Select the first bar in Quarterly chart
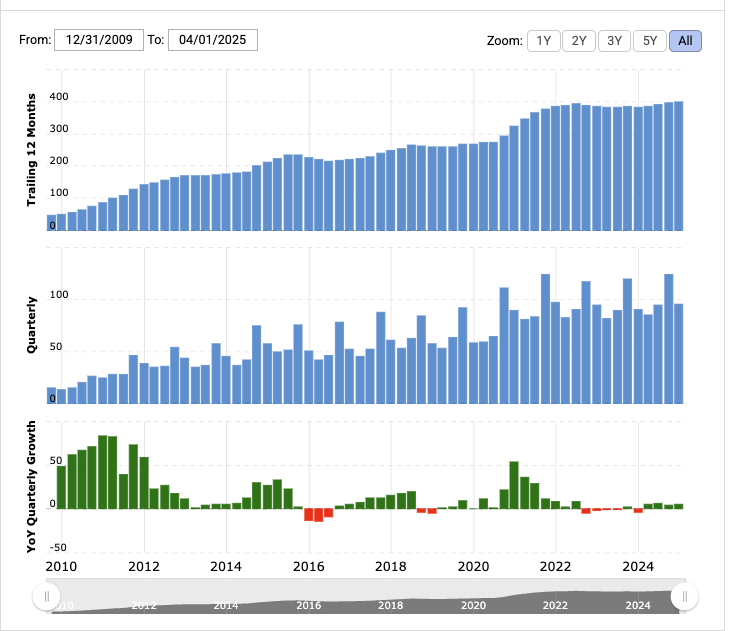Screen dimensions: 735x631 click(x=51, y=396)
